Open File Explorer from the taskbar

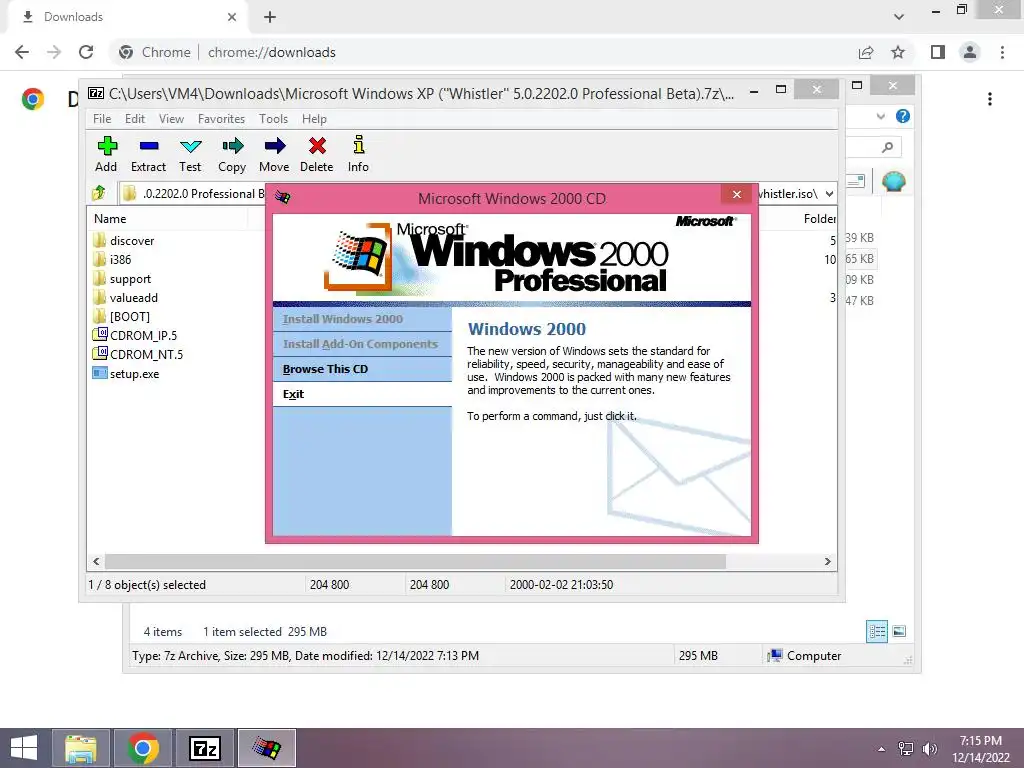(81, 748)
